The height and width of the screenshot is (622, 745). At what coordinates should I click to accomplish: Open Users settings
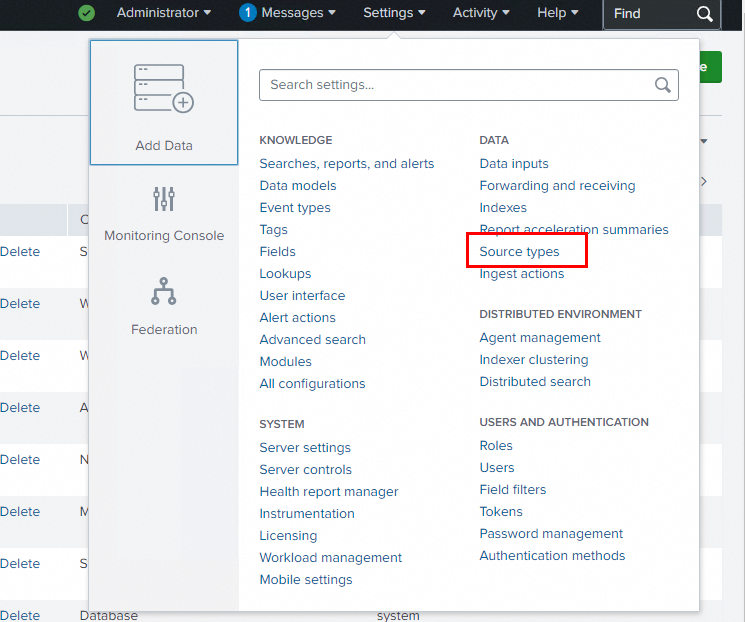point(497,468)
